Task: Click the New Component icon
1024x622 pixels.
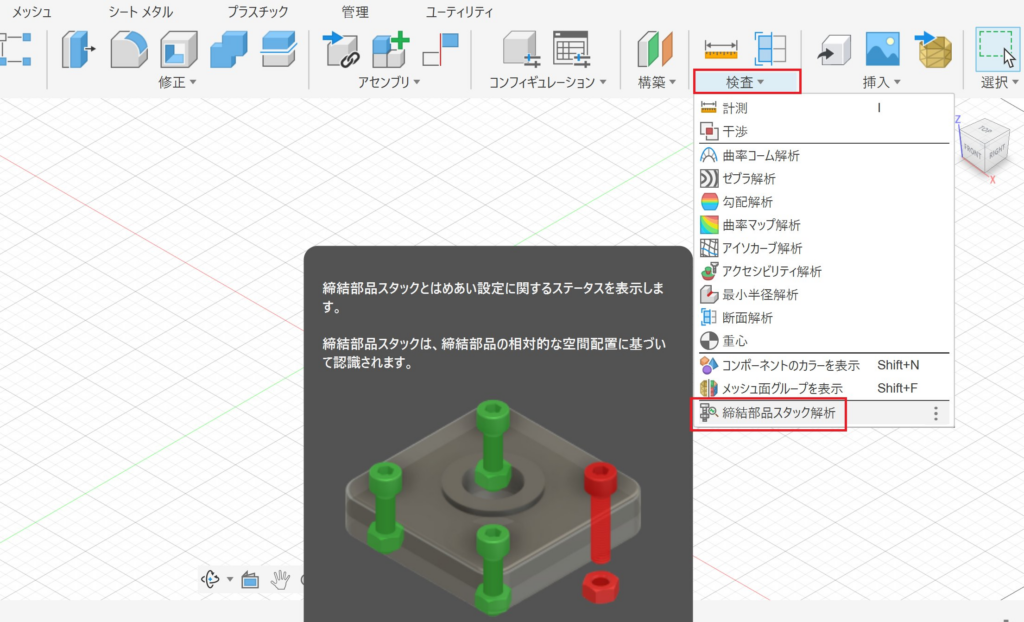Action: pyautogui.click(x=391, y=48)
